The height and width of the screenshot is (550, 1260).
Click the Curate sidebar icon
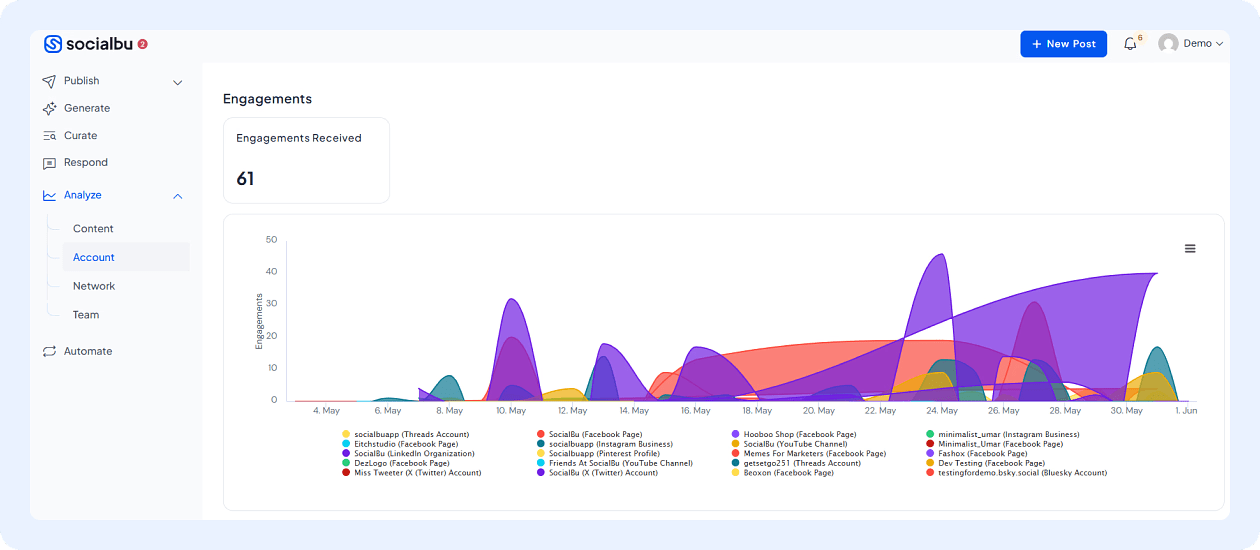pyautogui.click(x=49, y=136)
